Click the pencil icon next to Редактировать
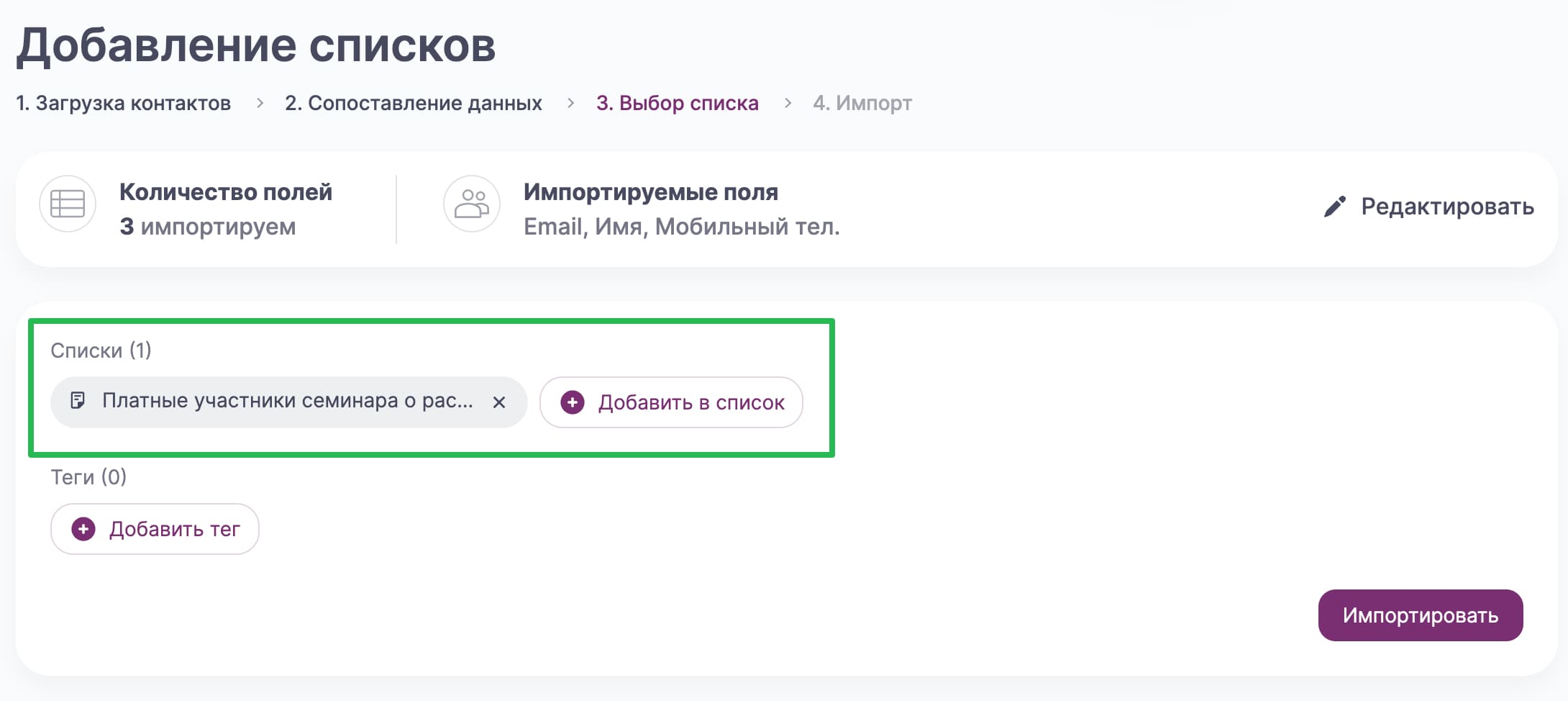 point(1334,207)
